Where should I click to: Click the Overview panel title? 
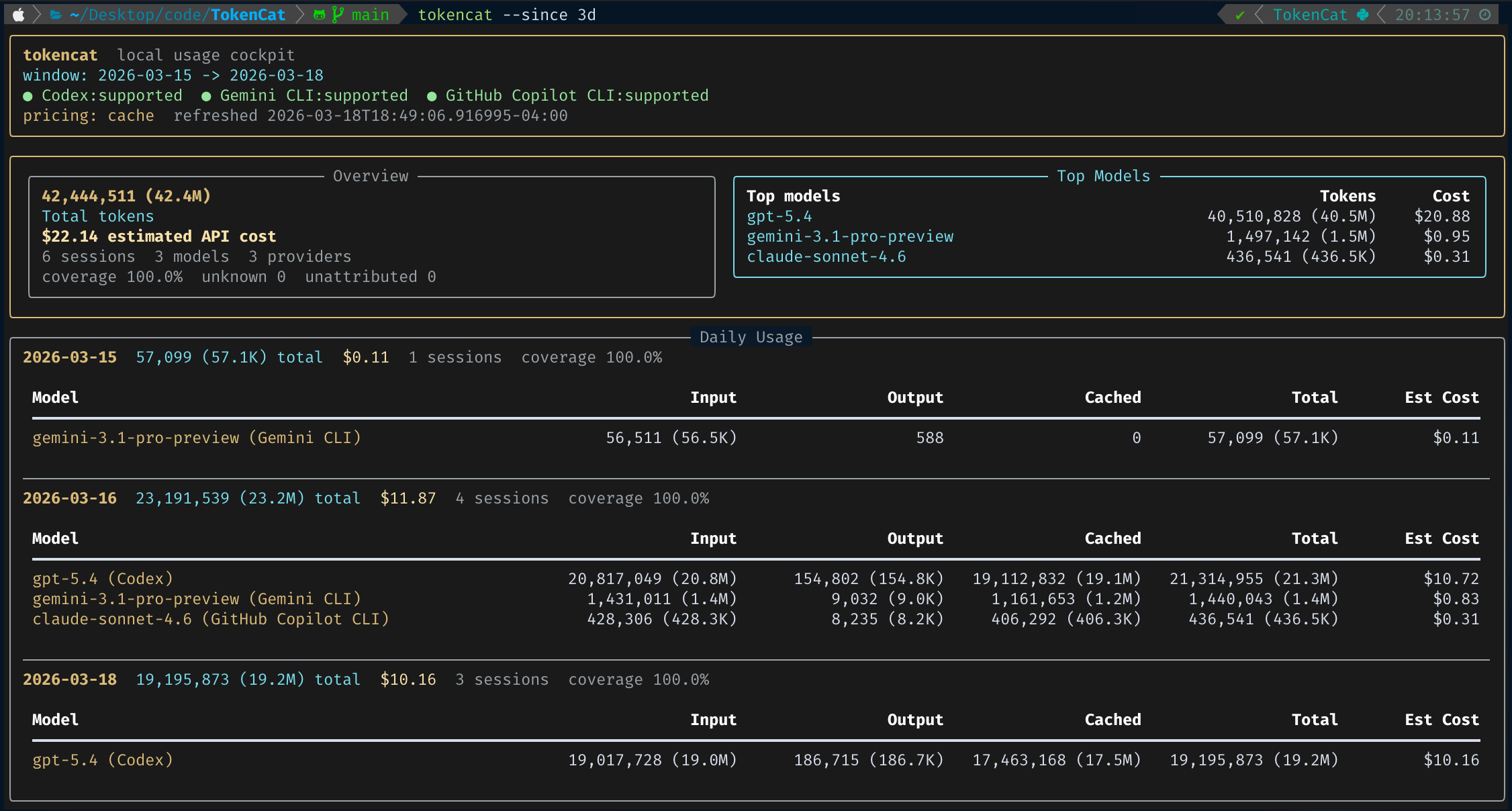[371, 176]
